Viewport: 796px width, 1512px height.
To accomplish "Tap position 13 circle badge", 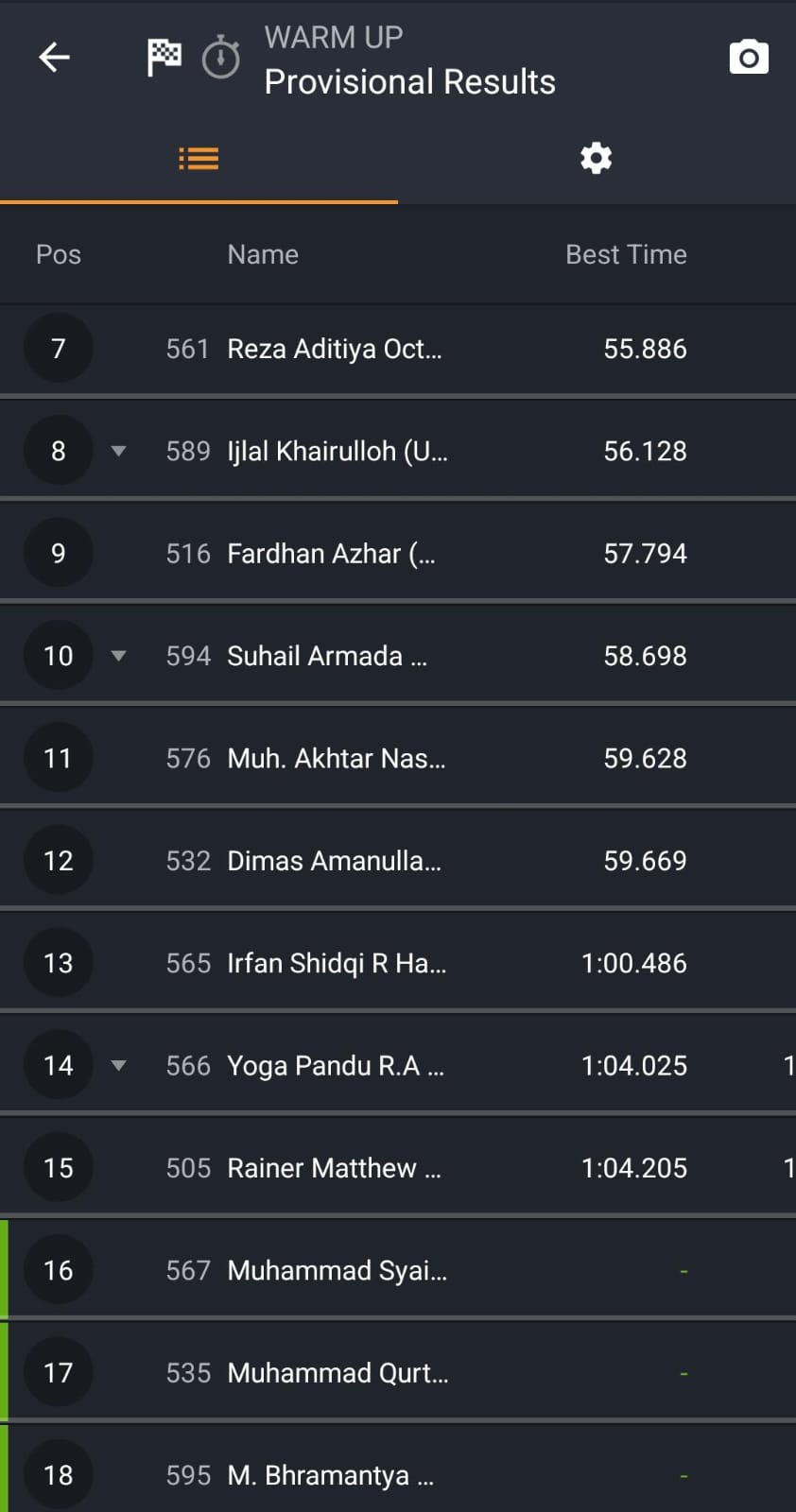I will pyautogui.click(x=59, y=963).
